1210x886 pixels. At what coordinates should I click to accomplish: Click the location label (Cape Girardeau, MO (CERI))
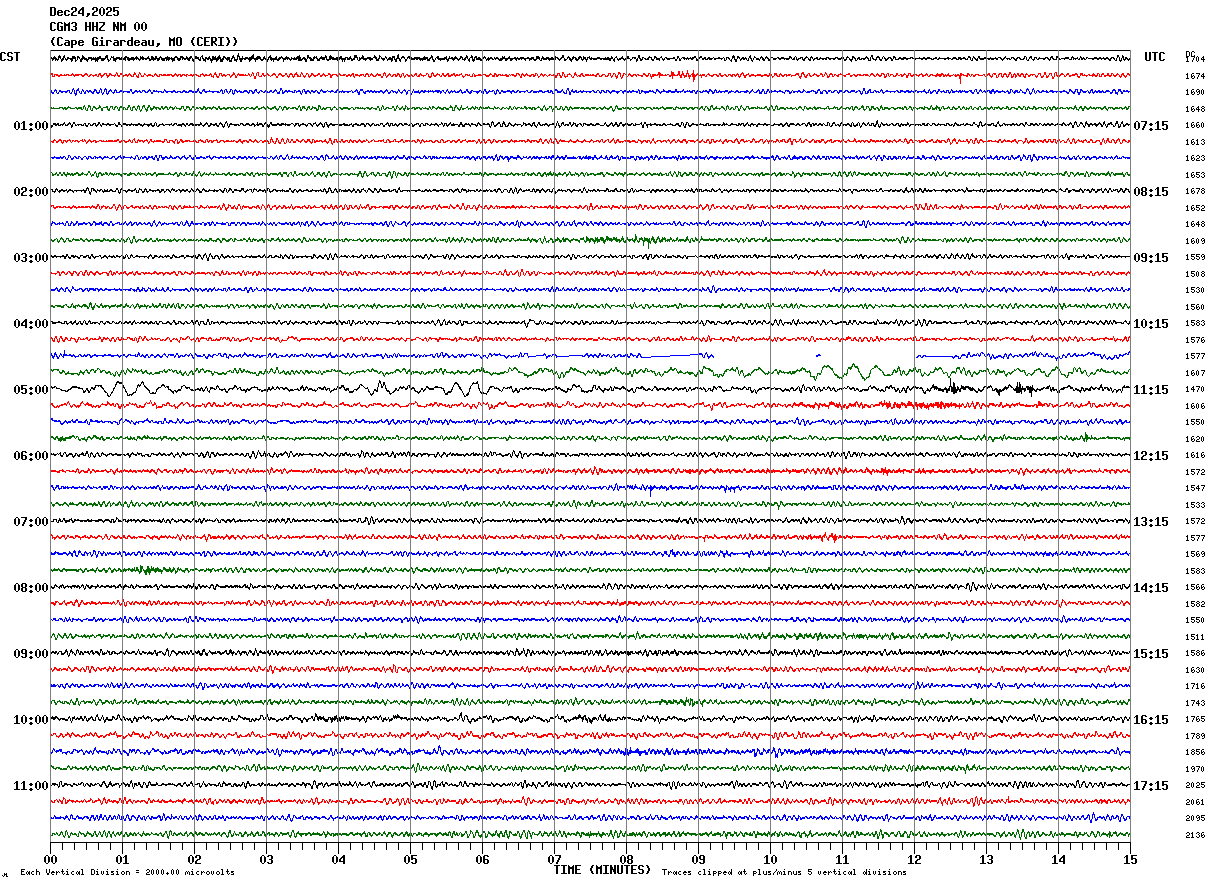click(144, 42)
